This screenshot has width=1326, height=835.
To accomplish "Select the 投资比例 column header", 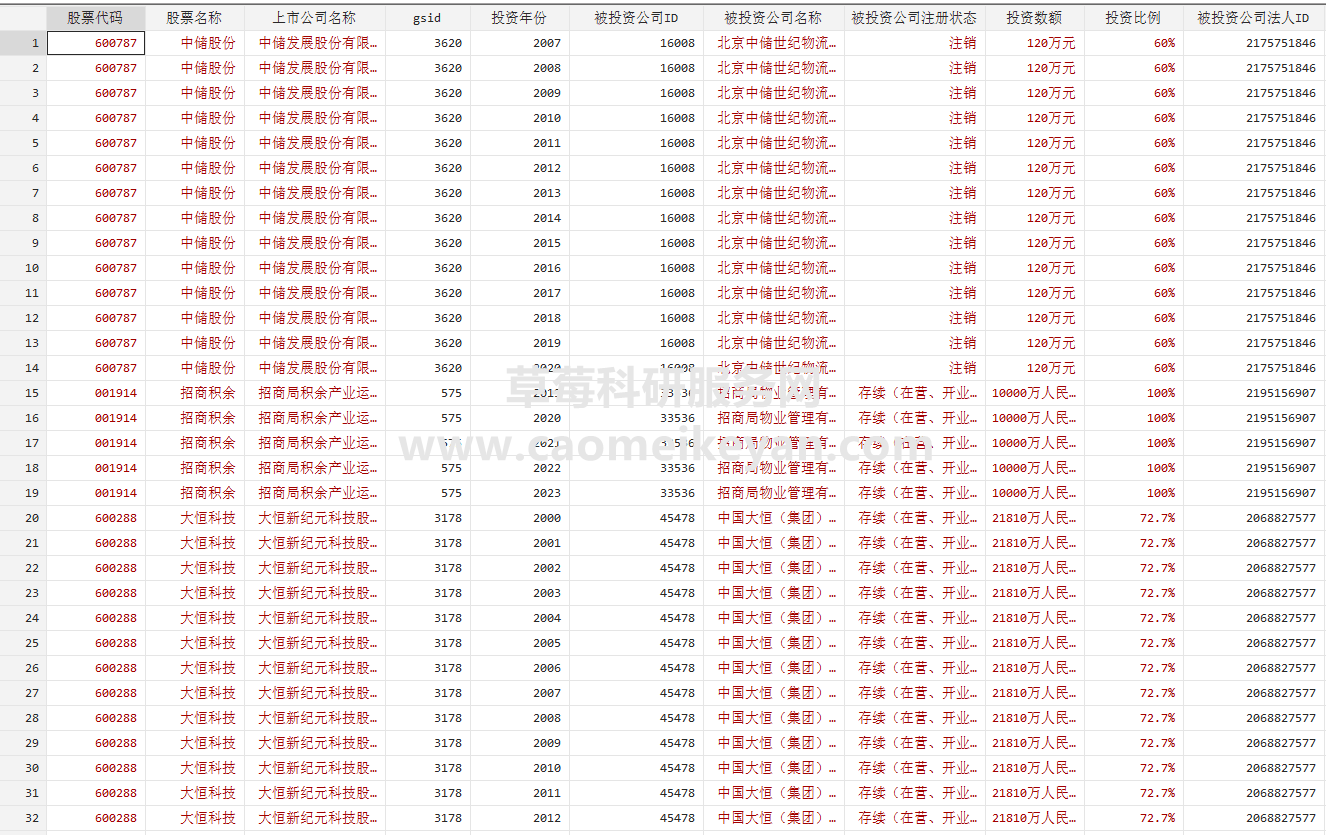I will 1134,18.
